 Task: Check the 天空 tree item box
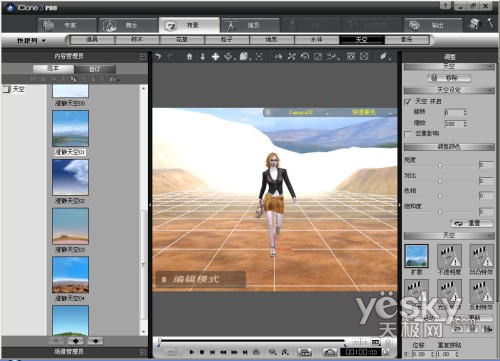(x=6, y=89)
